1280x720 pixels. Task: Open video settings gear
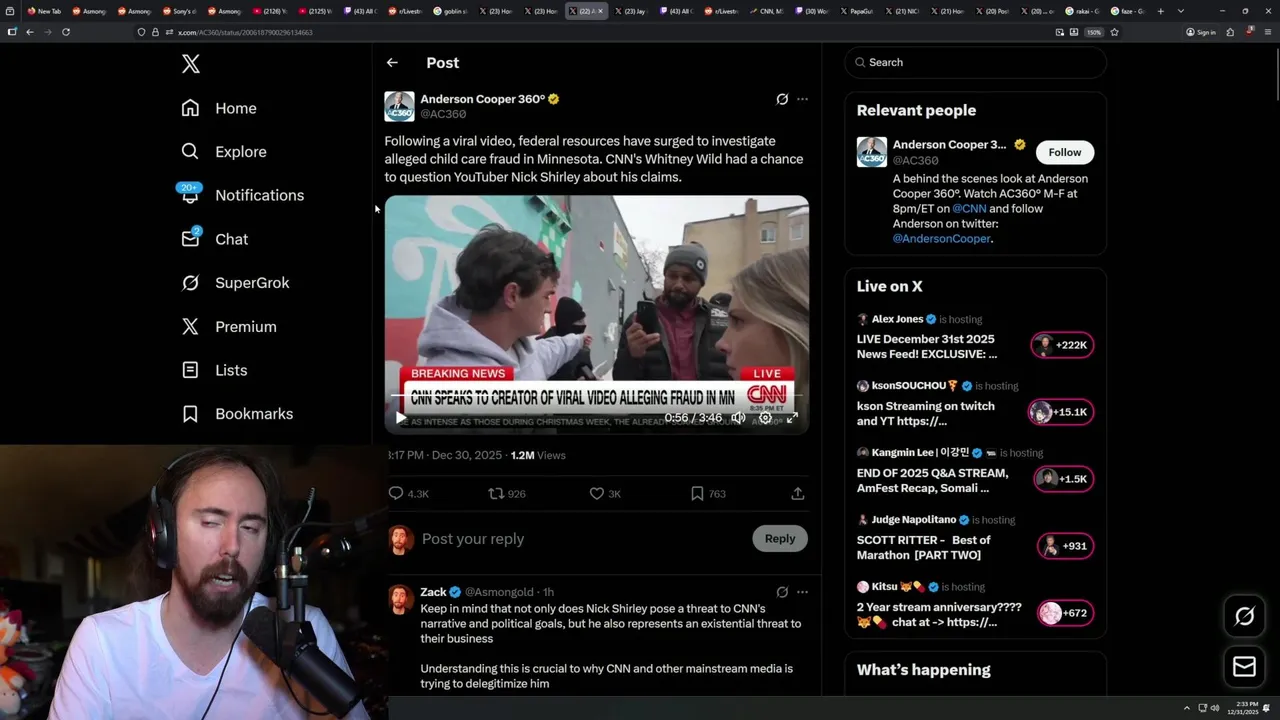coord(765,418)
